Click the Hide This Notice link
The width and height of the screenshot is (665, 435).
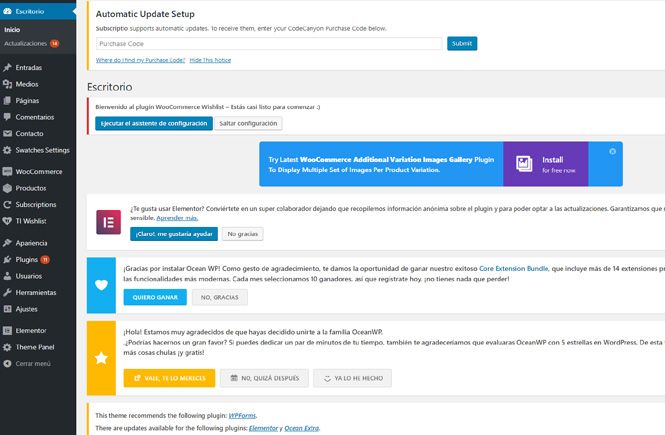[x=210, y=60]
